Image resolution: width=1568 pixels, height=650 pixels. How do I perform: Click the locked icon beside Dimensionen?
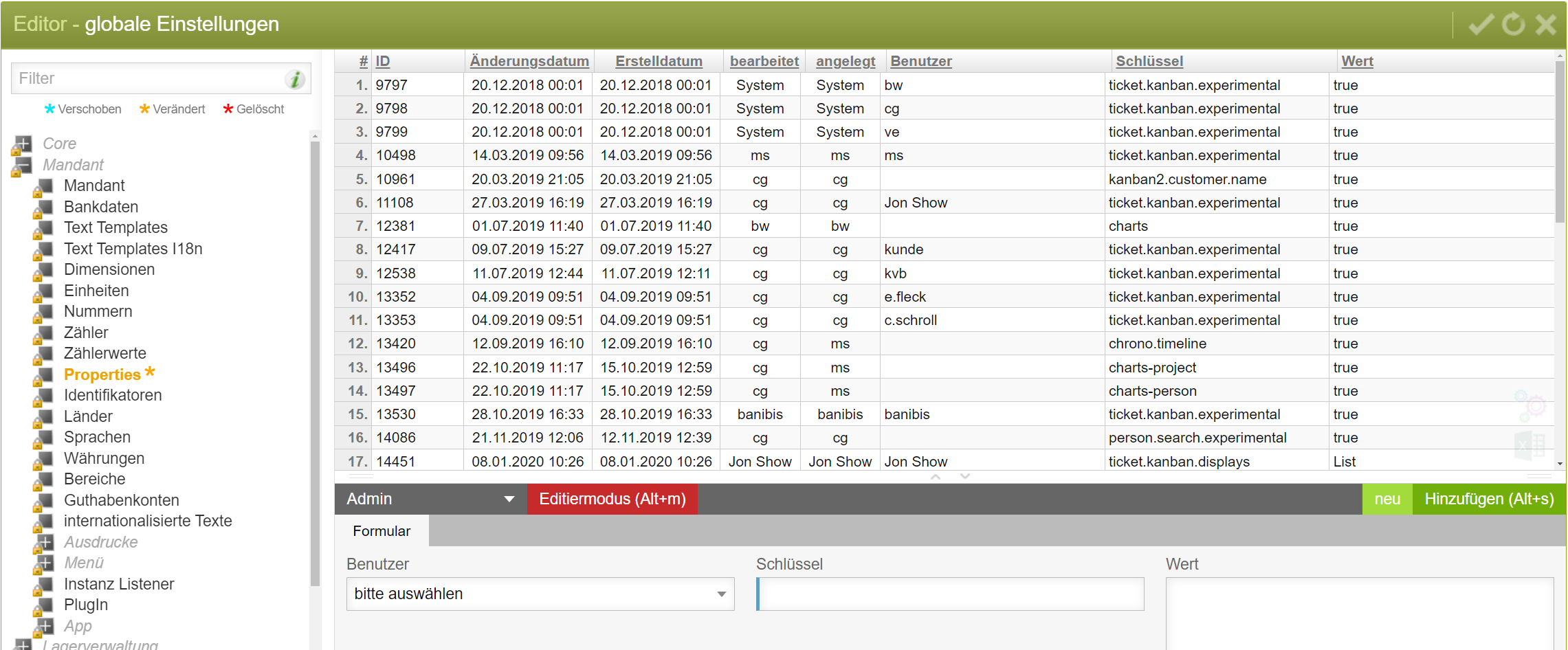[43, 270]
